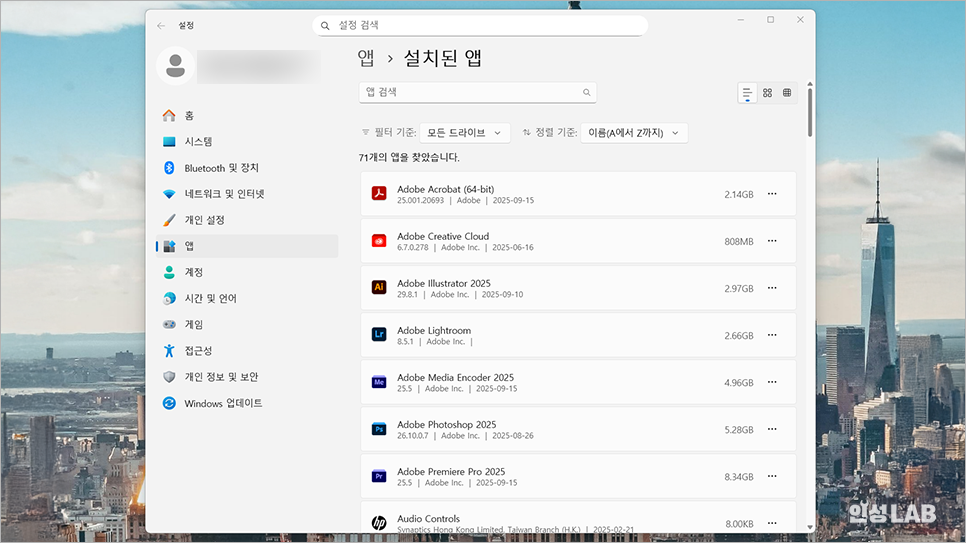The width and height of the screenshot is (966, 543).
Task: Click the scrollbar up arrow
Action: [x=810, y=84]
